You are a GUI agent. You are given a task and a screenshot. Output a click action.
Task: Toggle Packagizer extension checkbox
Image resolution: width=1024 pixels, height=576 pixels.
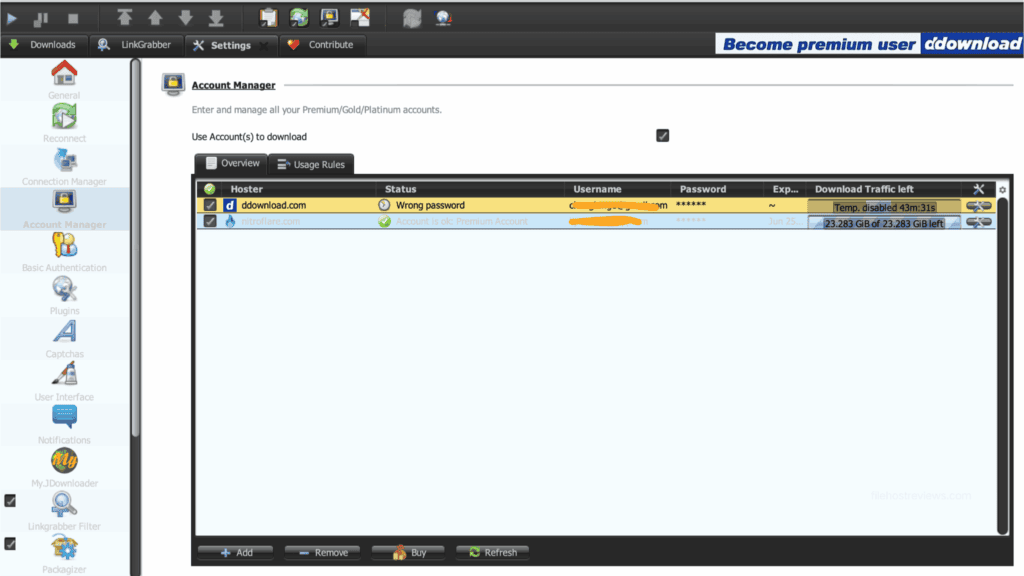10,544
